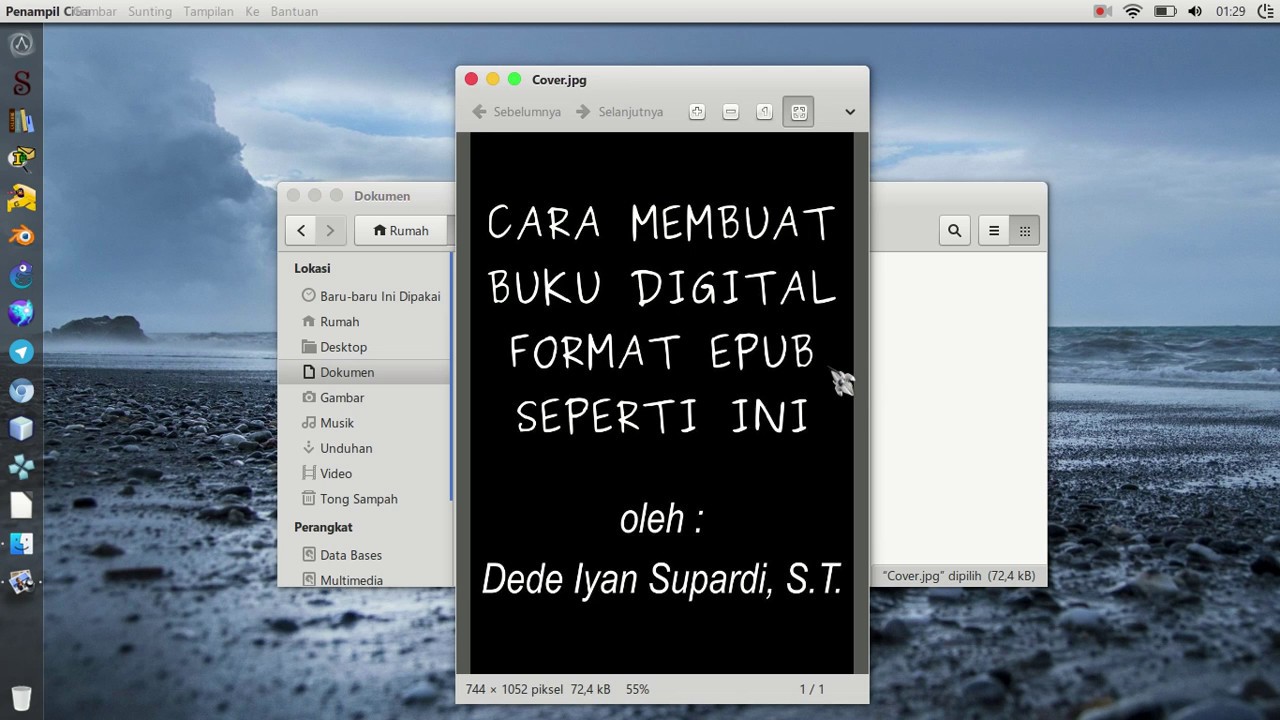Select Data Bases device in sidebar
The width and height of the screenshot is (1280, 720).
click(x=366, y=554)
